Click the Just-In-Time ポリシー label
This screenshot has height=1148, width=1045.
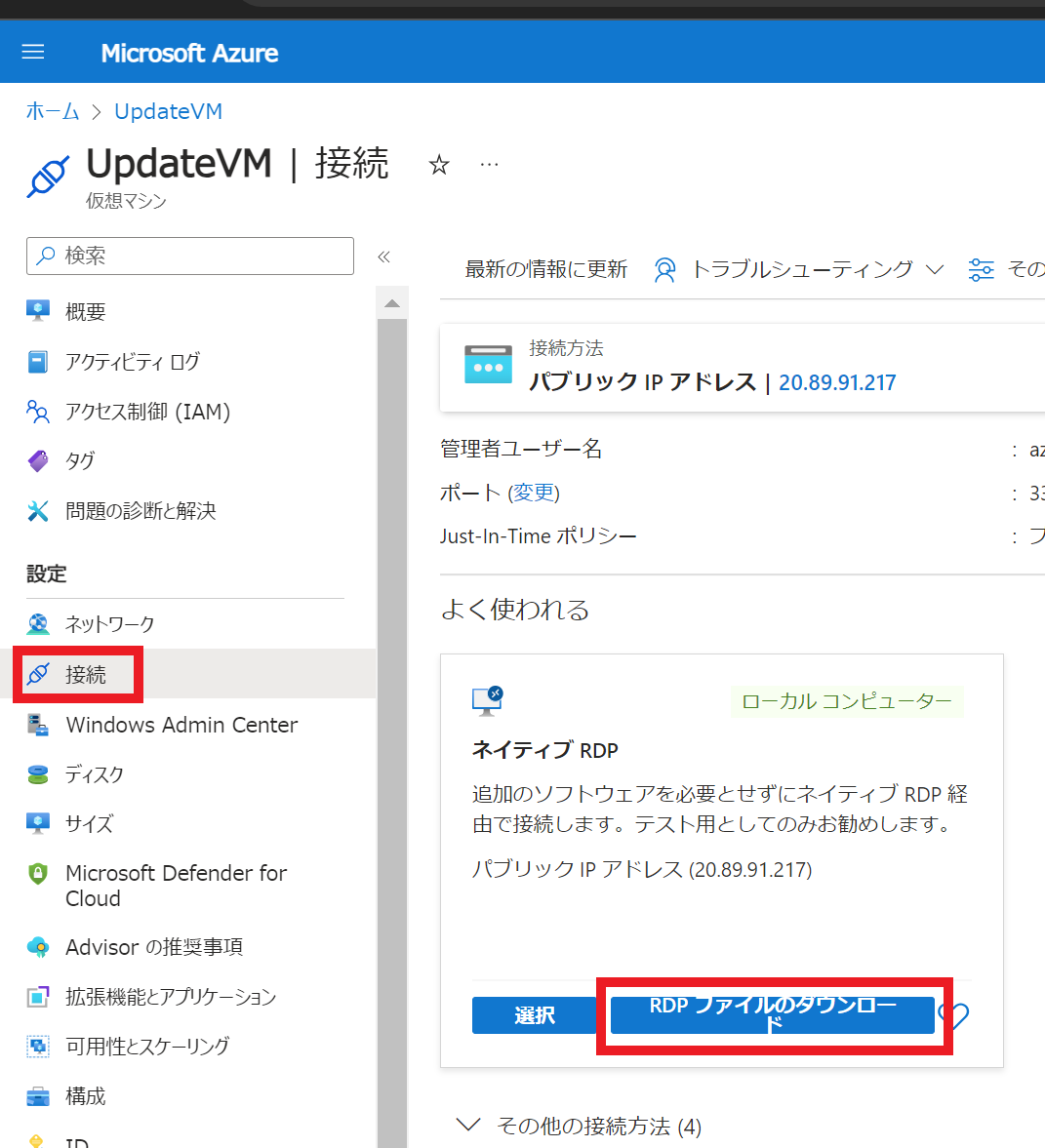(x=539, y=535)
